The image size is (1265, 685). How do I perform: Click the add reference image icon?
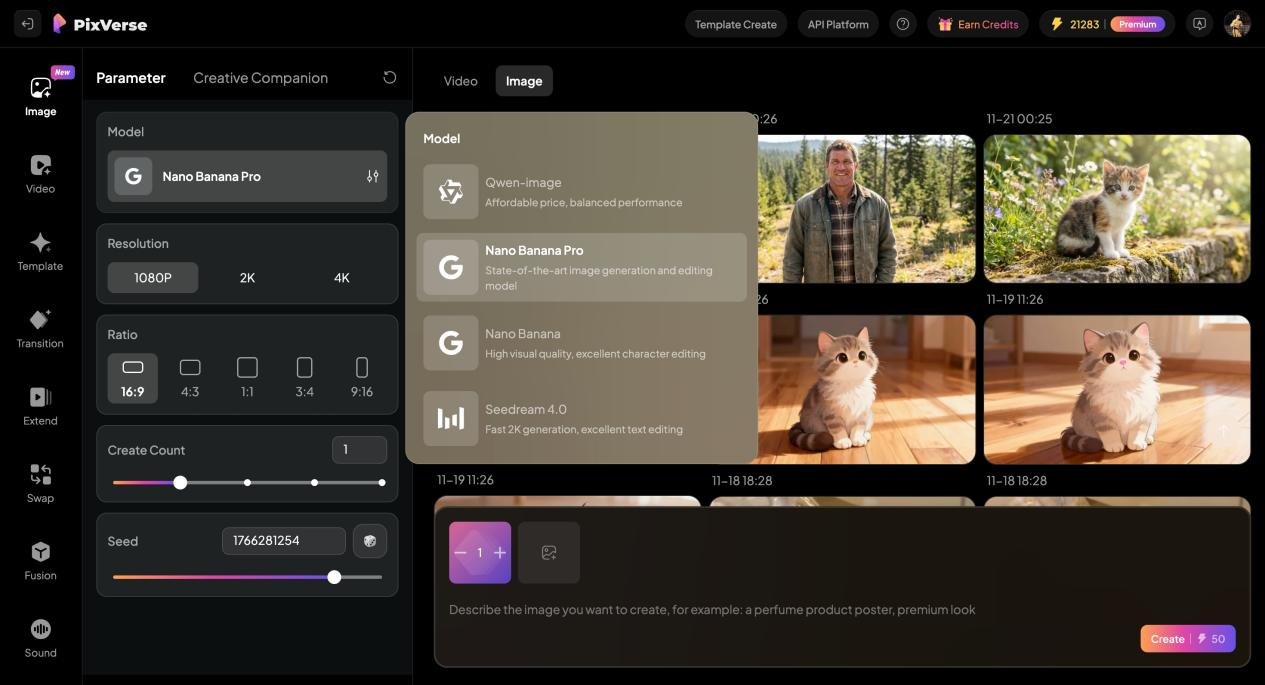click(549, 553)
